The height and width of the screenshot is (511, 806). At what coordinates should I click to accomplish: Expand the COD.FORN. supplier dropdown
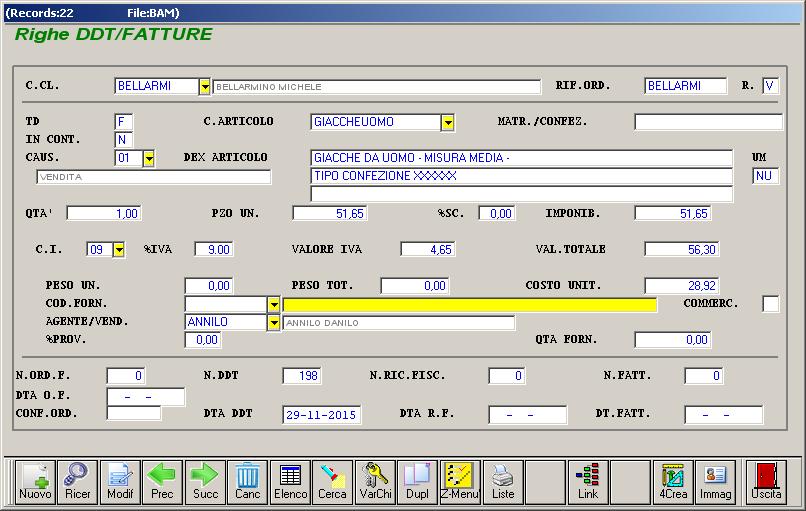coord(273,304)
